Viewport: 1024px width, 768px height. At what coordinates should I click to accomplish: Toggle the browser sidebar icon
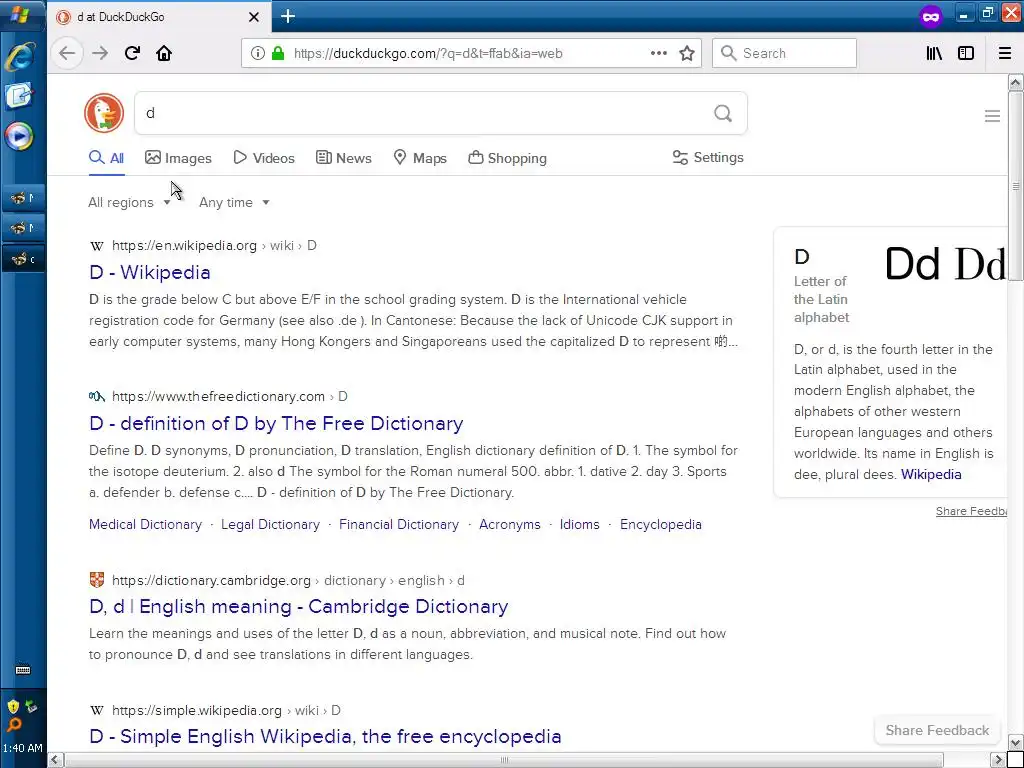point(966,54)
